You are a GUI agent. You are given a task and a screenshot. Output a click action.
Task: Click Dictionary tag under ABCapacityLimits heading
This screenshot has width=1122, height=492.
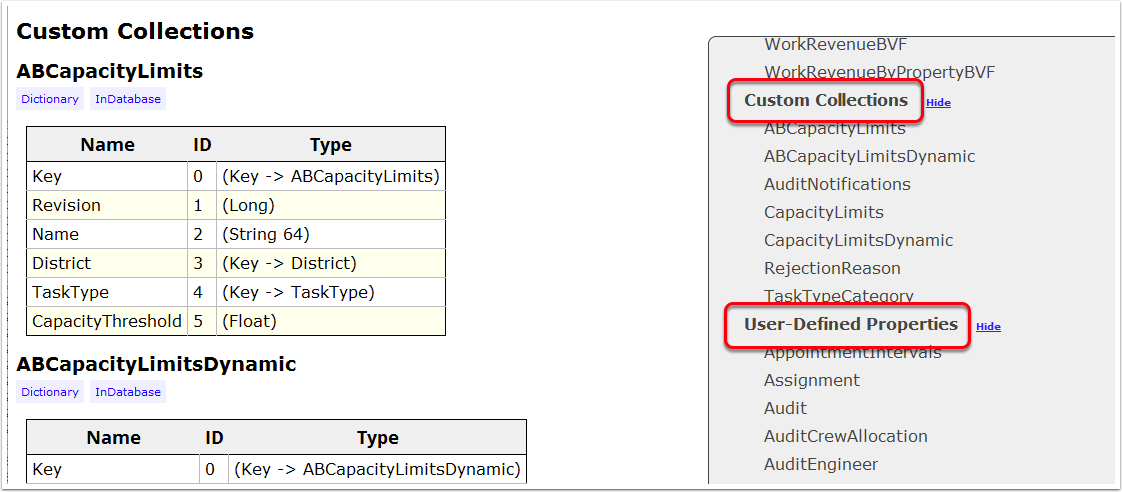[50, 99]
